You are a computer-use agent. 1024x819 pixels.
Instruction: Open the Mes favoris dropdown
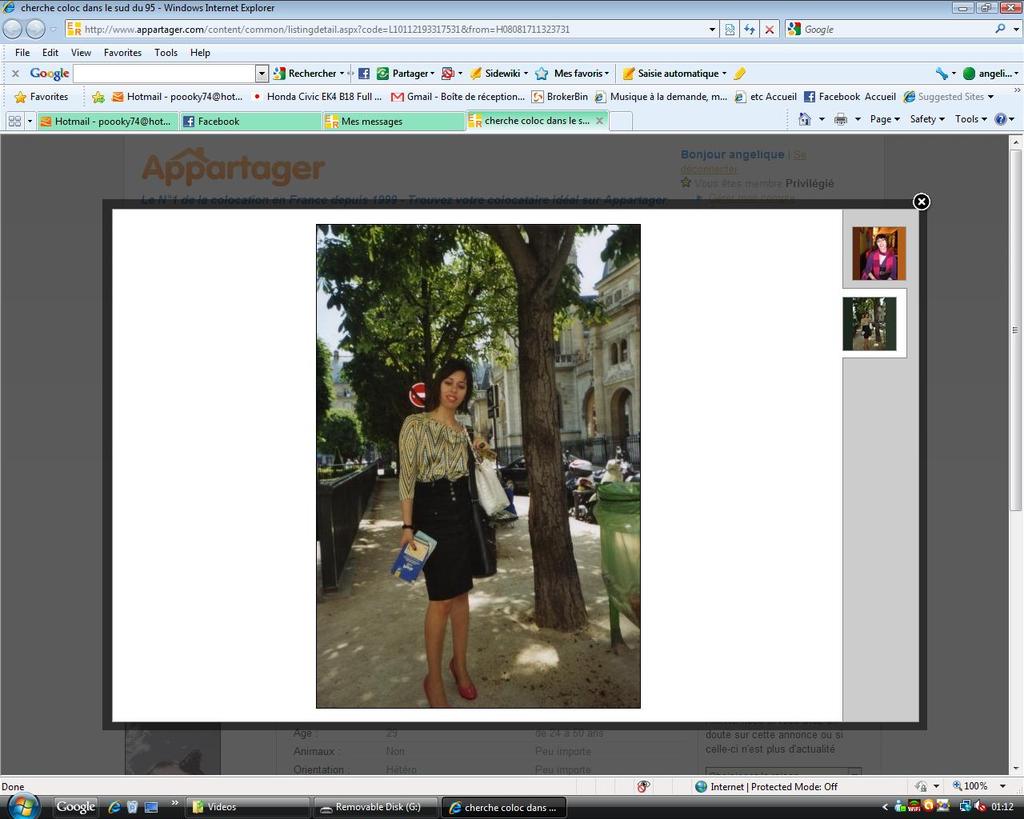point(573,74)
